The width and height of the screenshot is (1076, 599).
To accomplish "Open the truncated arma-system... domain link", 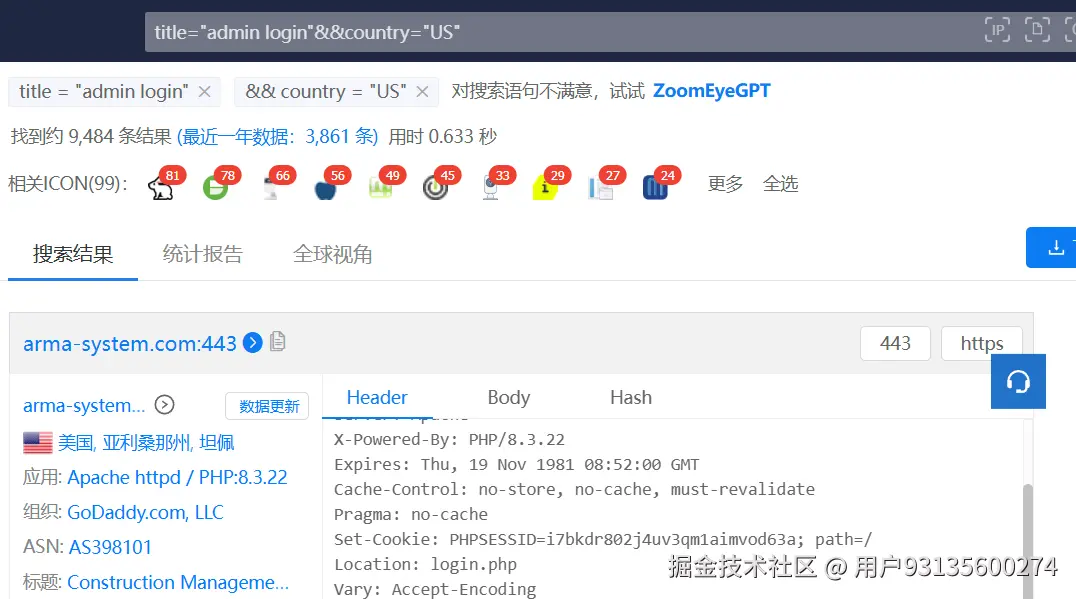I will tap(84, 406).
